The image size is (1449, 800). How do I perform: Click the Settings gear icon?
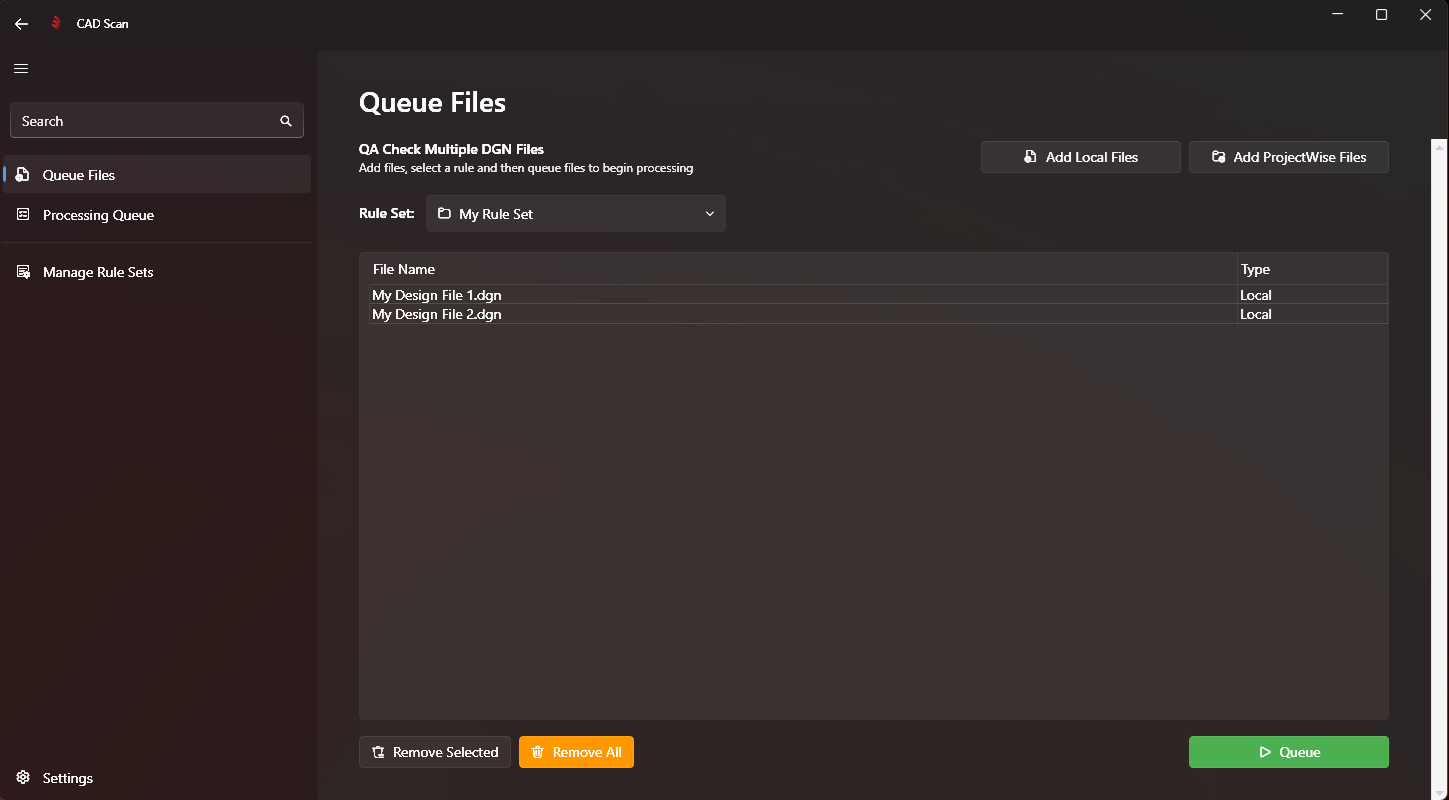23,778
